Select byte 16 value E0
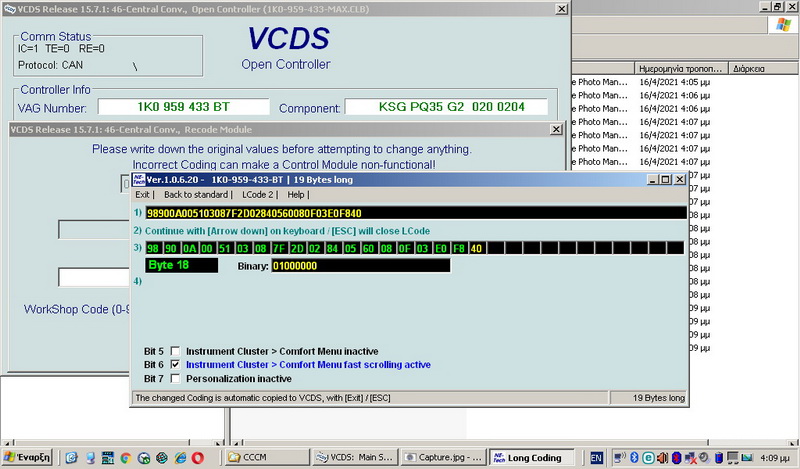 [x=441, y=249]
